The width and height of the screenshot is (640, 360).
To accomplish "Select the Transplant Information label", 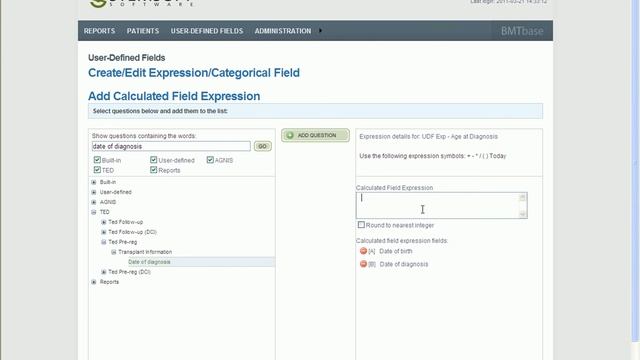I will click(145, 252).
